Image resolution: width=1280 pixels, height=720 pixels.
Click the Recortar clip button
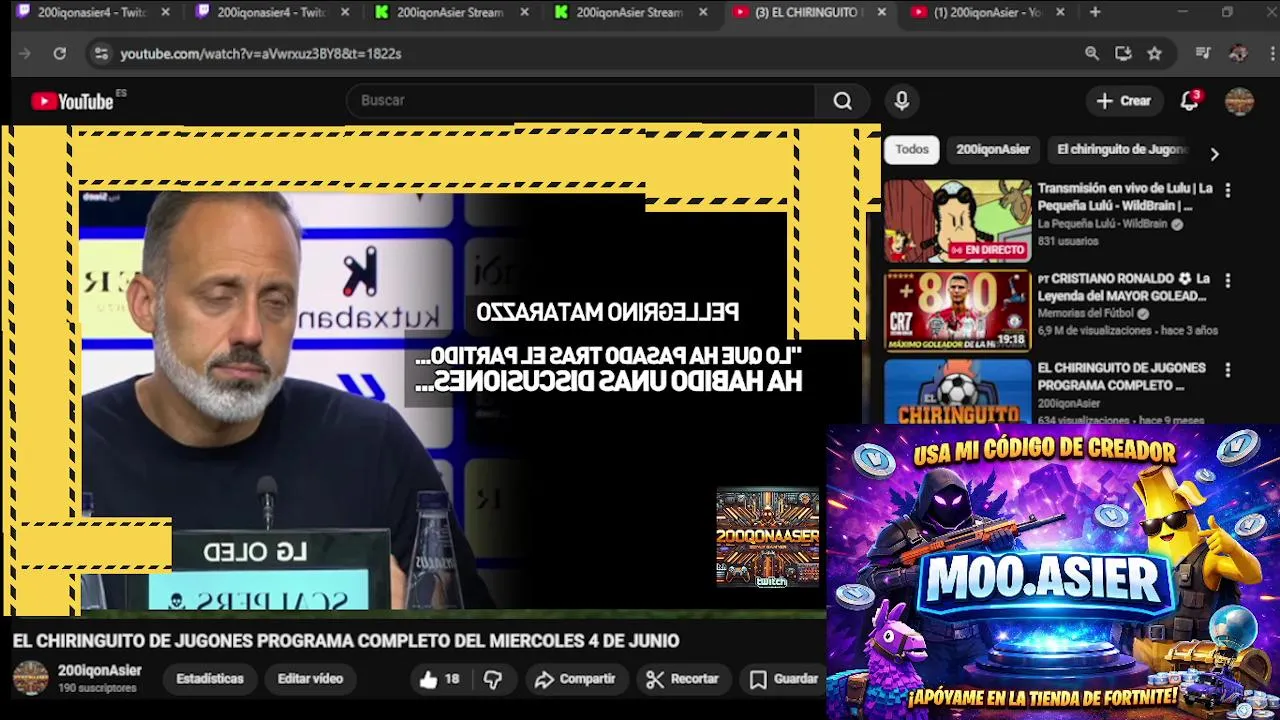682,679
